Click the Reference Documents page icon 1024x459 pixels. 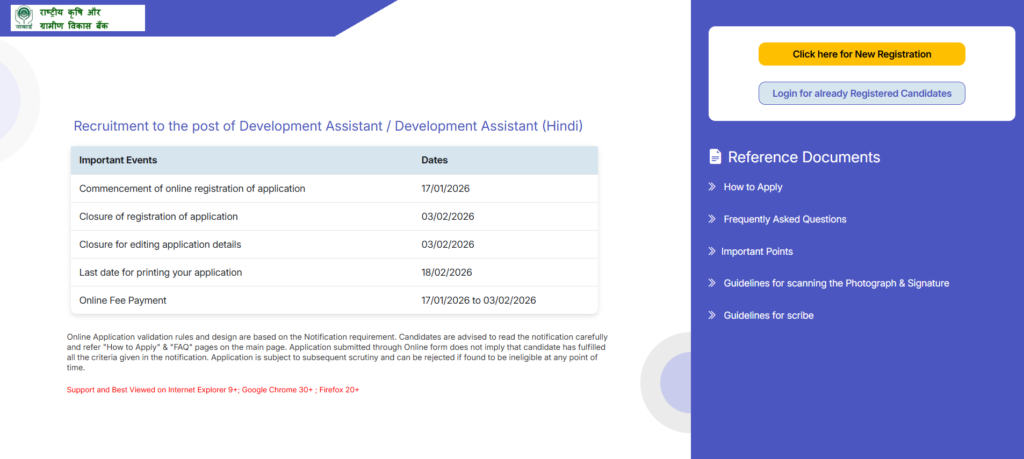(x=715, y=157)
